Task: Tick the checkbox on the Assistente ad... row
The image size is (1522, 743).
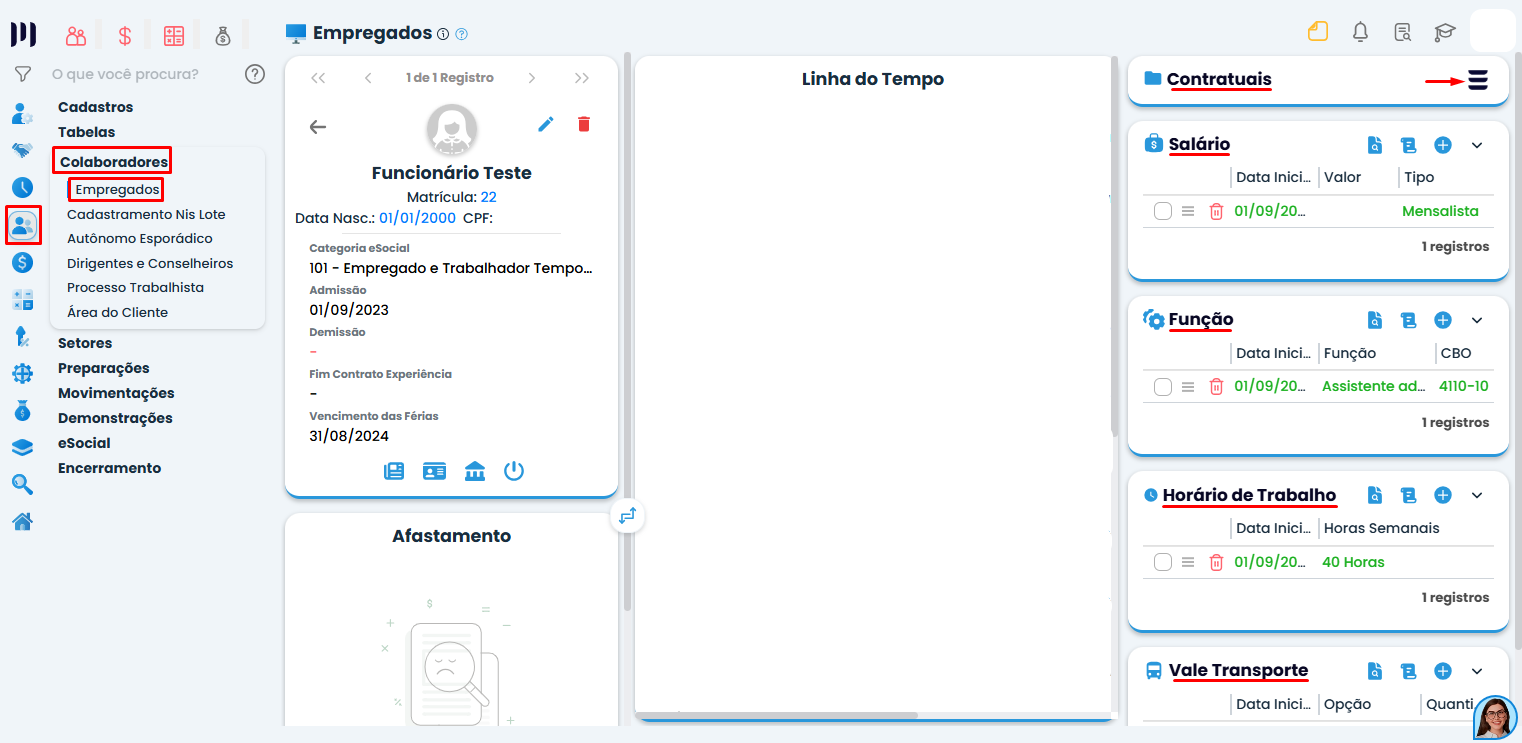Action: [1162, 386]
